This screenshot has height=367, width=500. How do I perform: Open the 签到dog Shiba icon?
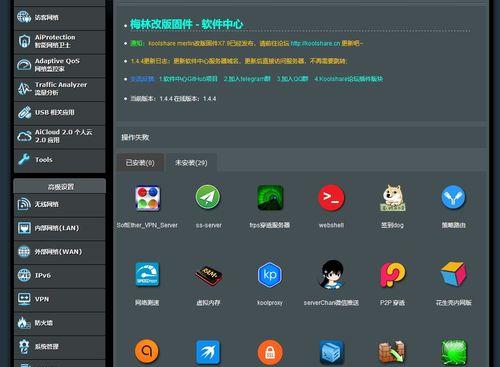coord(392,198)
